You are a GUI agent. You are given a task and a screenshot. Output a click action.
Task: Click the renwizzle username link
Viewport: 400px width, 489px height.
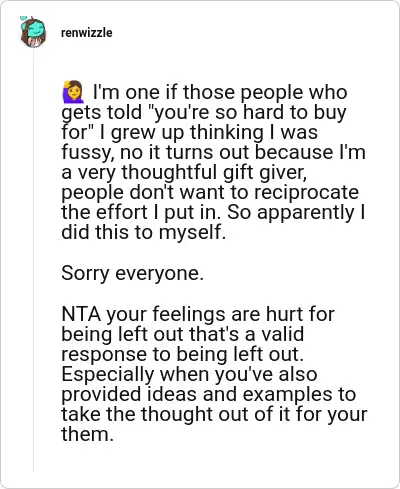86,33
